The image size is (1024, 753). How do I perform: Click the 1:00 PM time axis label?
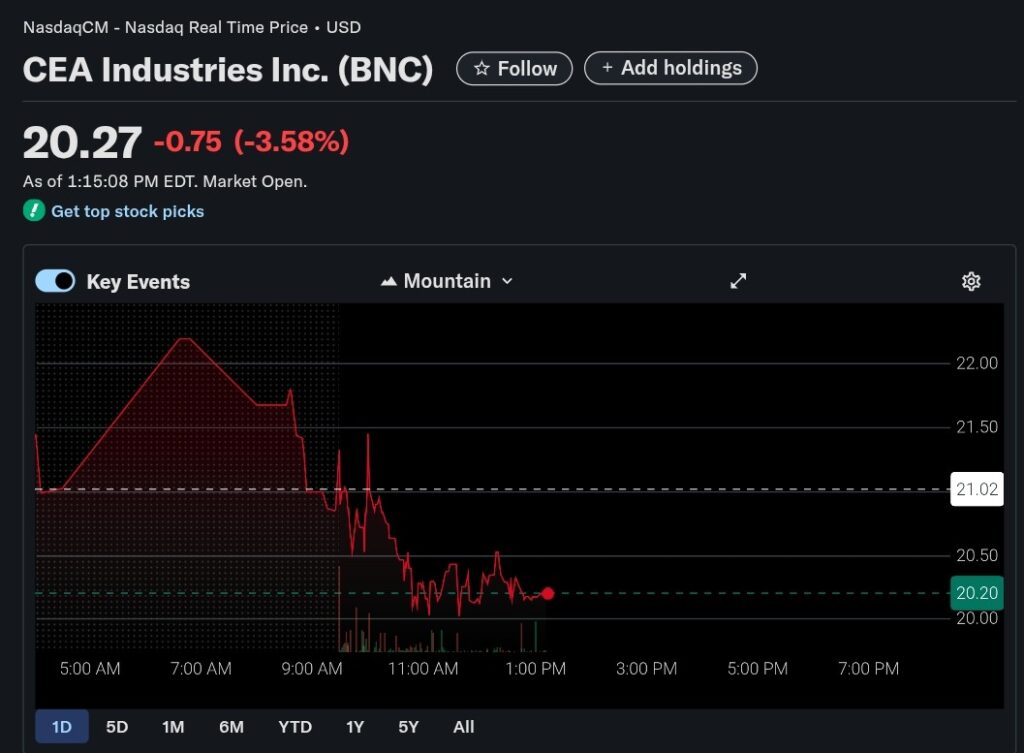(536, 669)
